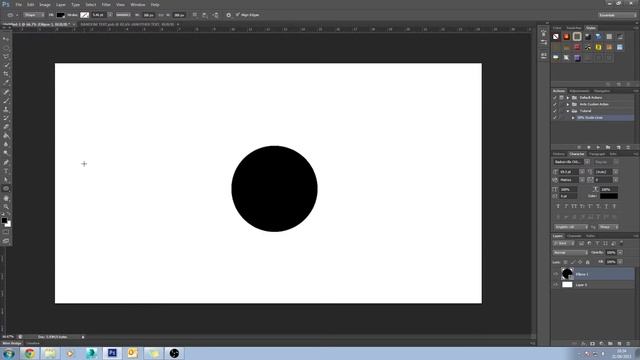Open the no-style swatch in Styles panel

point(556,37)
